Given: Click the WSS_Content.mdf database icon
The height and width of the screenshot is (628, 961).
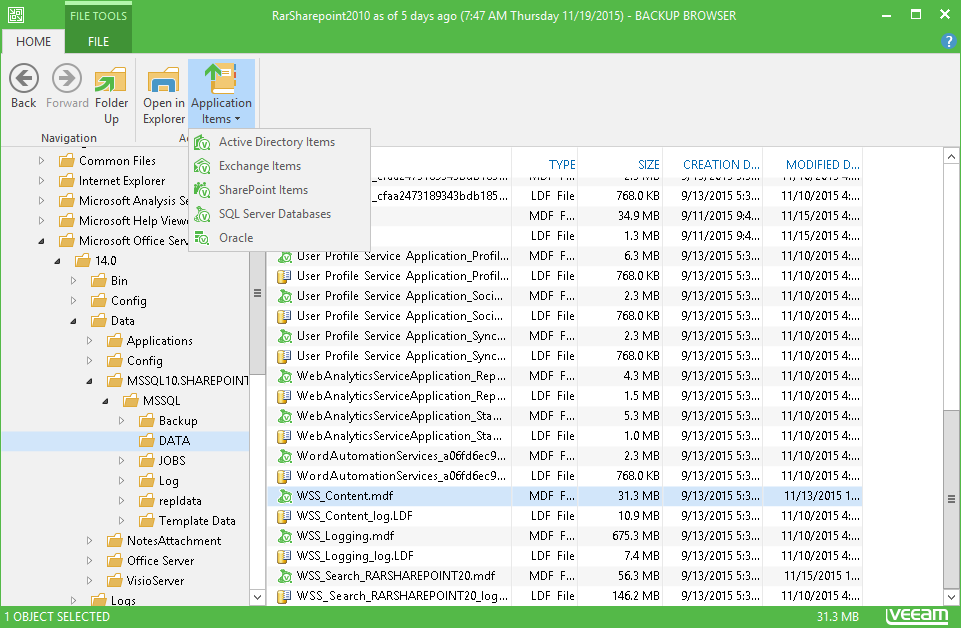Looking at the screenshot, I should pyautogui.click(x=284, y=496).
